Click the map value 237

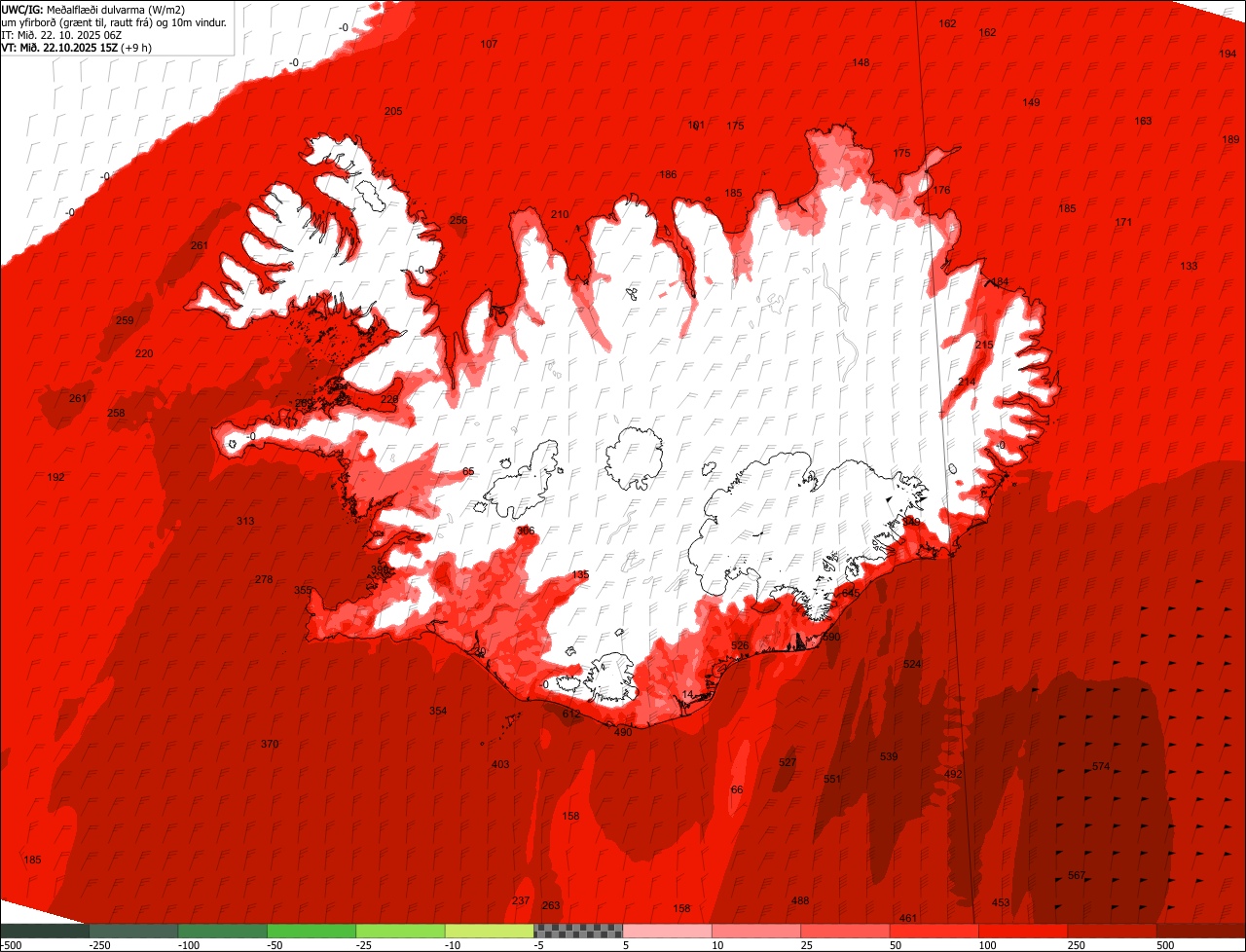pos(521,901)
